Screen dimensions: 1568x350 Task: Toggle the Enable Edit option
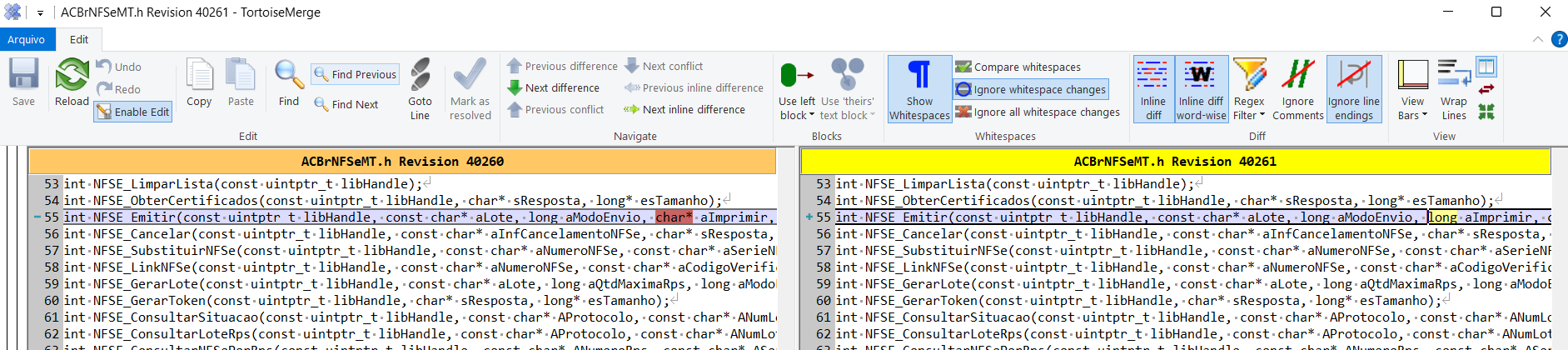click(133, 112)
